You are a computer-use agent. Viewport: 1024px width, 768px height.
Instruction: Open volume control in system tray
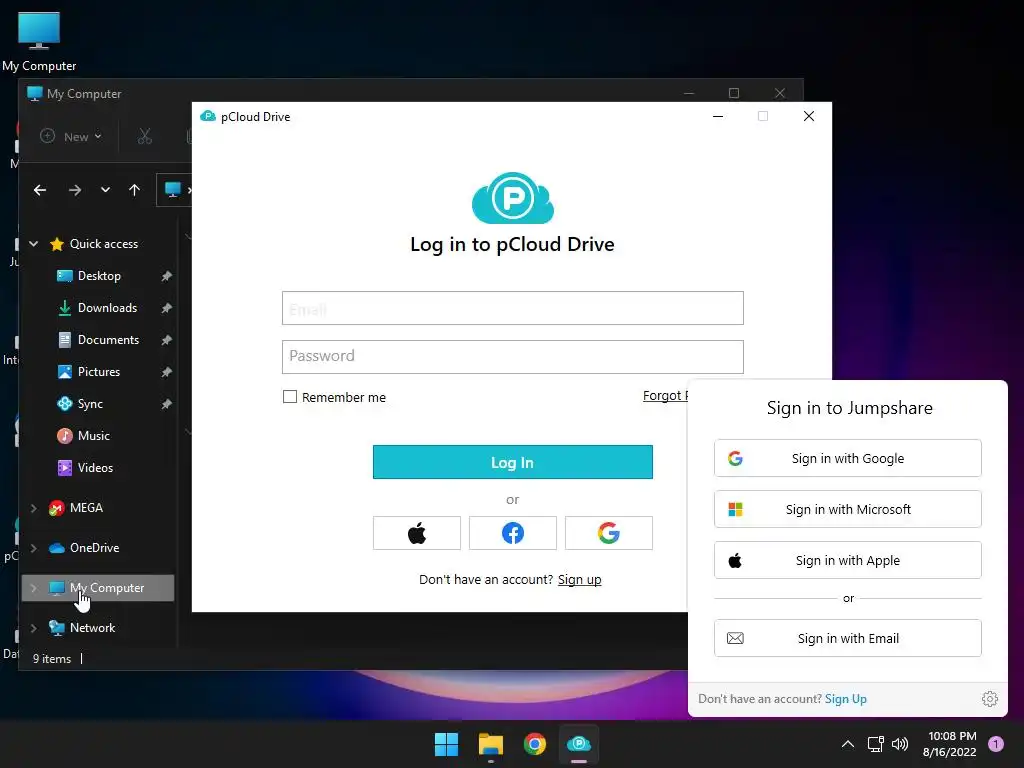click(x=900, y=744)
